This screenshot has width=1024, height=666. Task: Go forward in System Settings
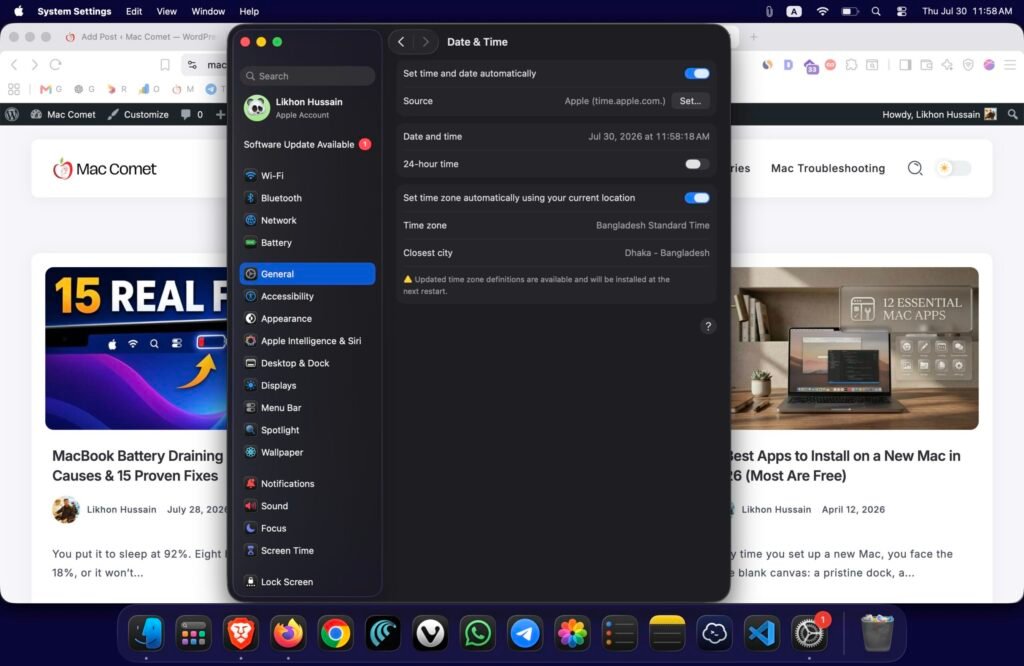click(425, 42)
